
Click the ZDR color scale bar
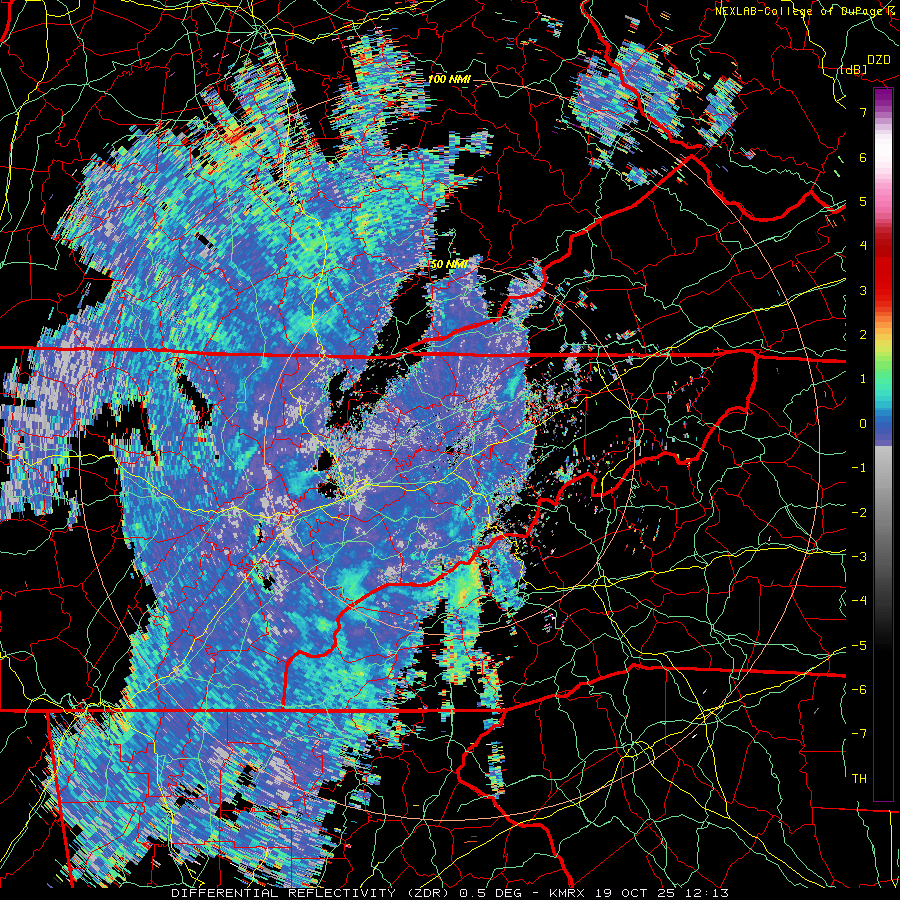pyautogui.click(x=883, y=444)
